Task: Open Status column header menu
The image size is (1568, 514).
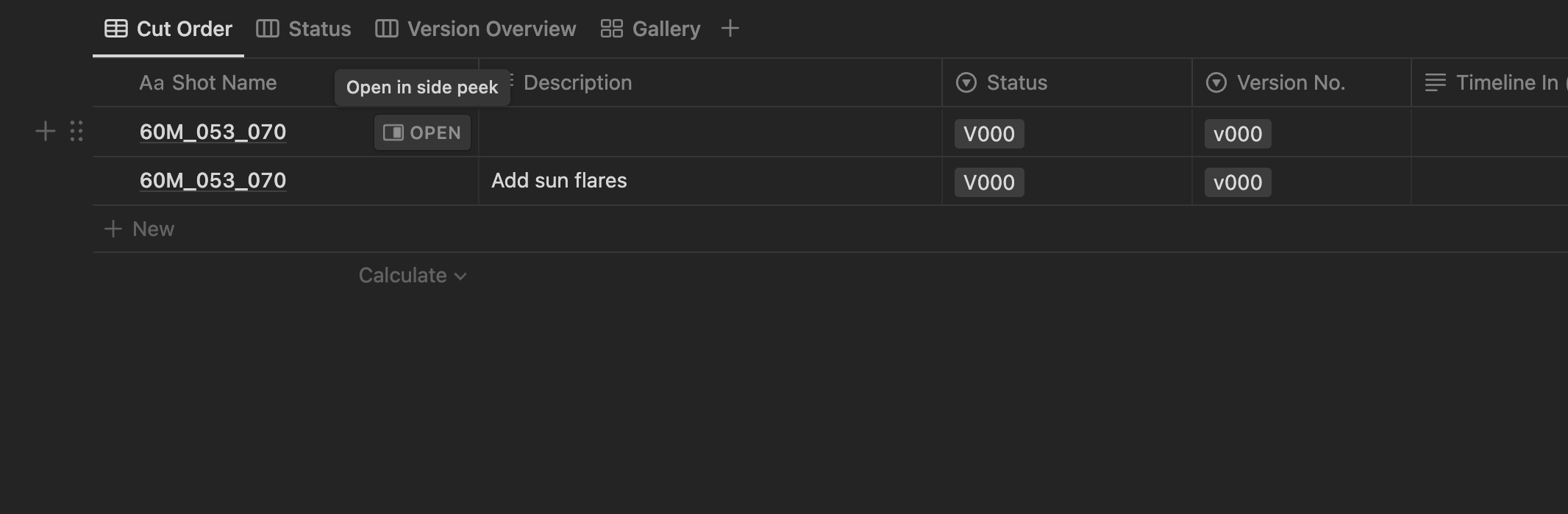Action: [1066, 82]
